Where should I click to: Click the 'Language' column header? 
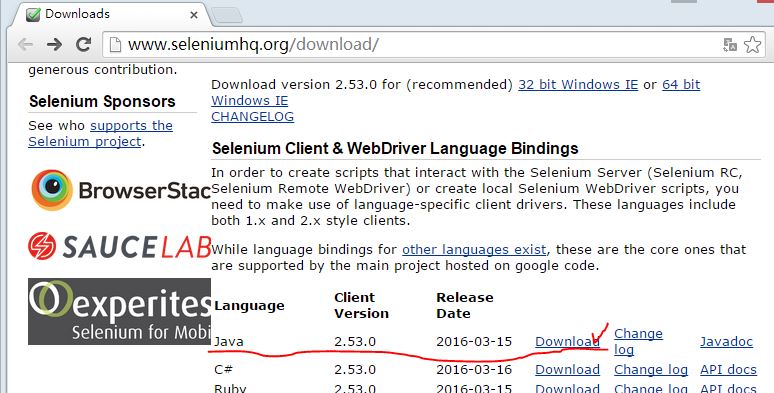click(x=249, y=306)
